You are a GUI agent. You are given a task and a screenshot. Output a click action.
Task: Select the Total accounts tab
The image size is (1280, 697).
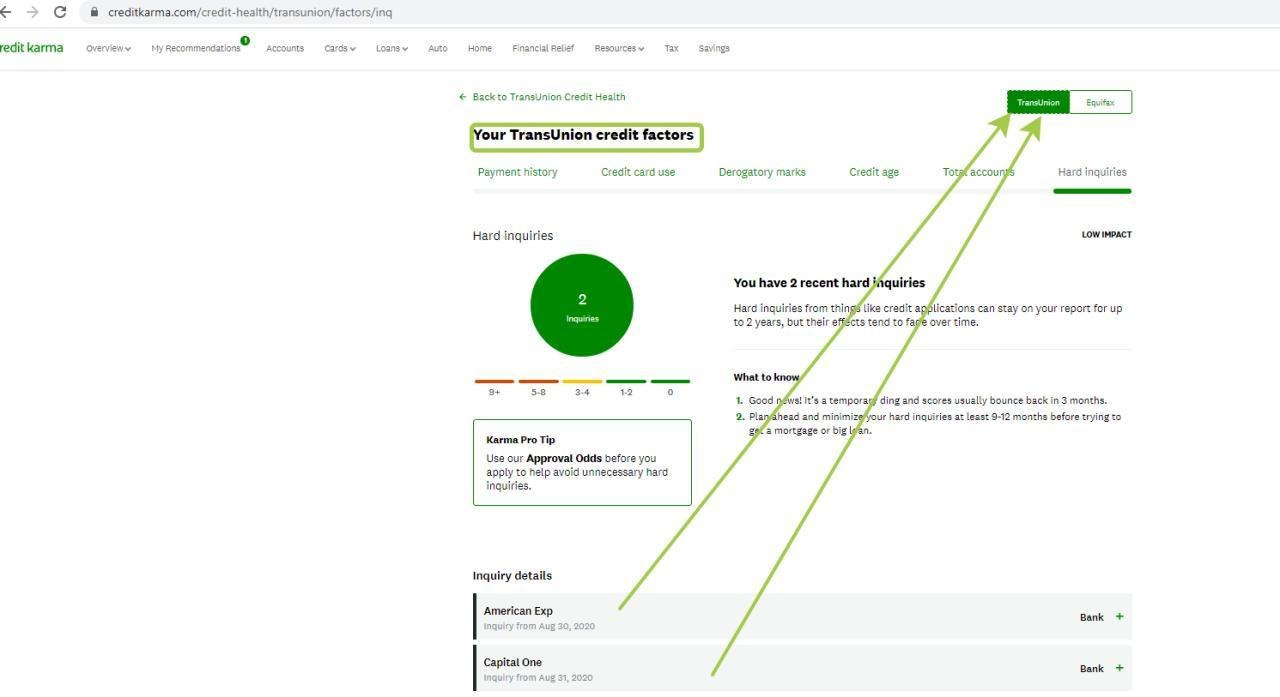pos(978,172)
